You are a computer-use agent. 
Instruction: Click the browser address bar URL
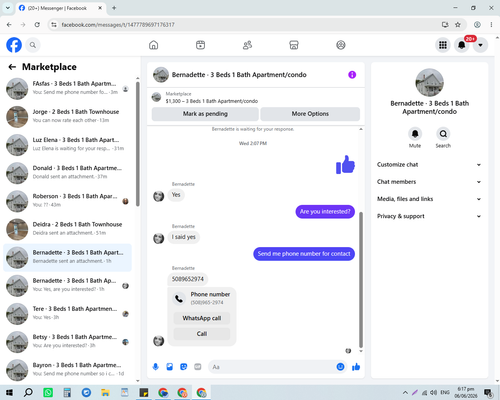point(118,25)
